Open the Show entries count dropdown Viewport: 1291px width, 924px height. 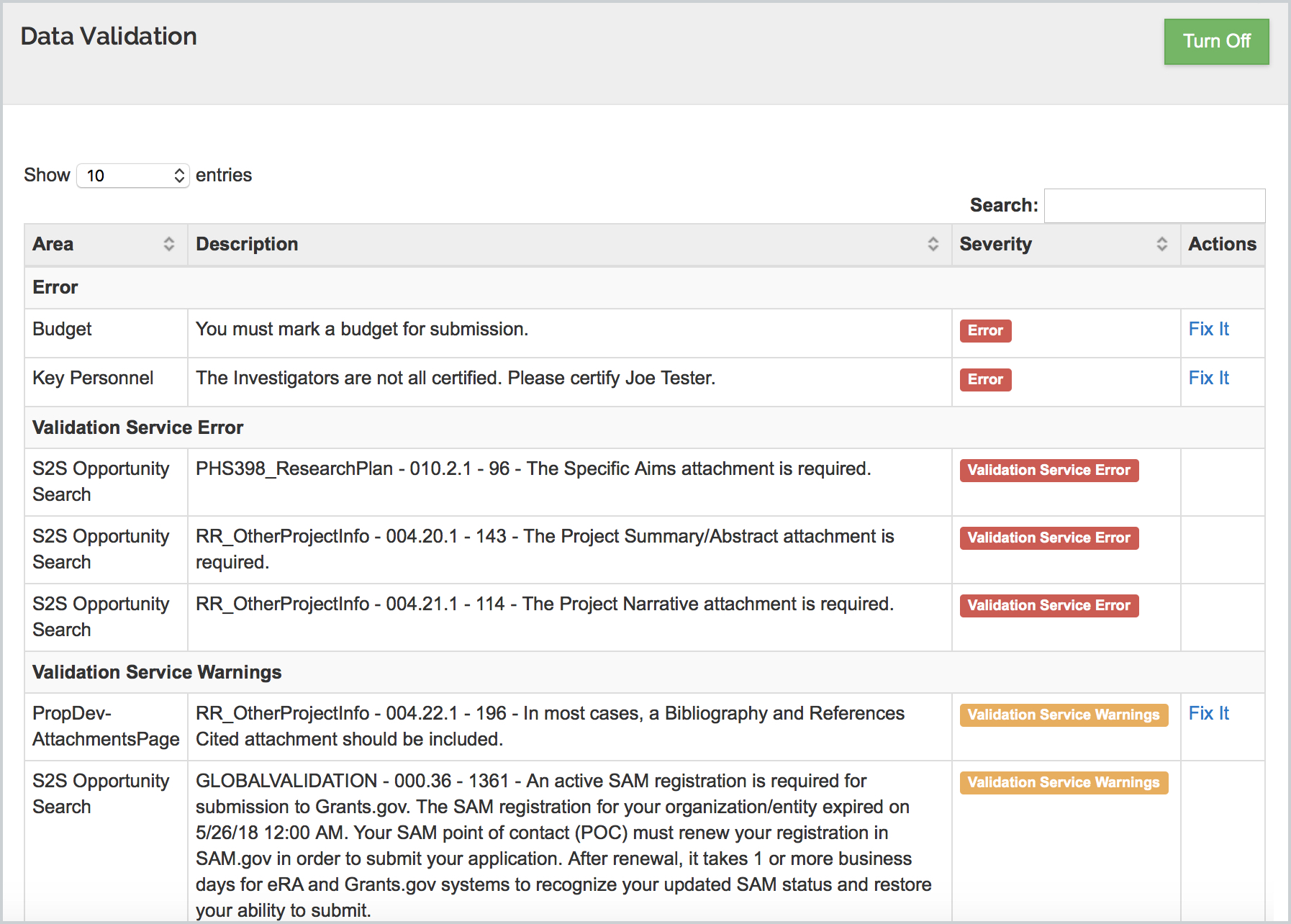pos(133,176)
